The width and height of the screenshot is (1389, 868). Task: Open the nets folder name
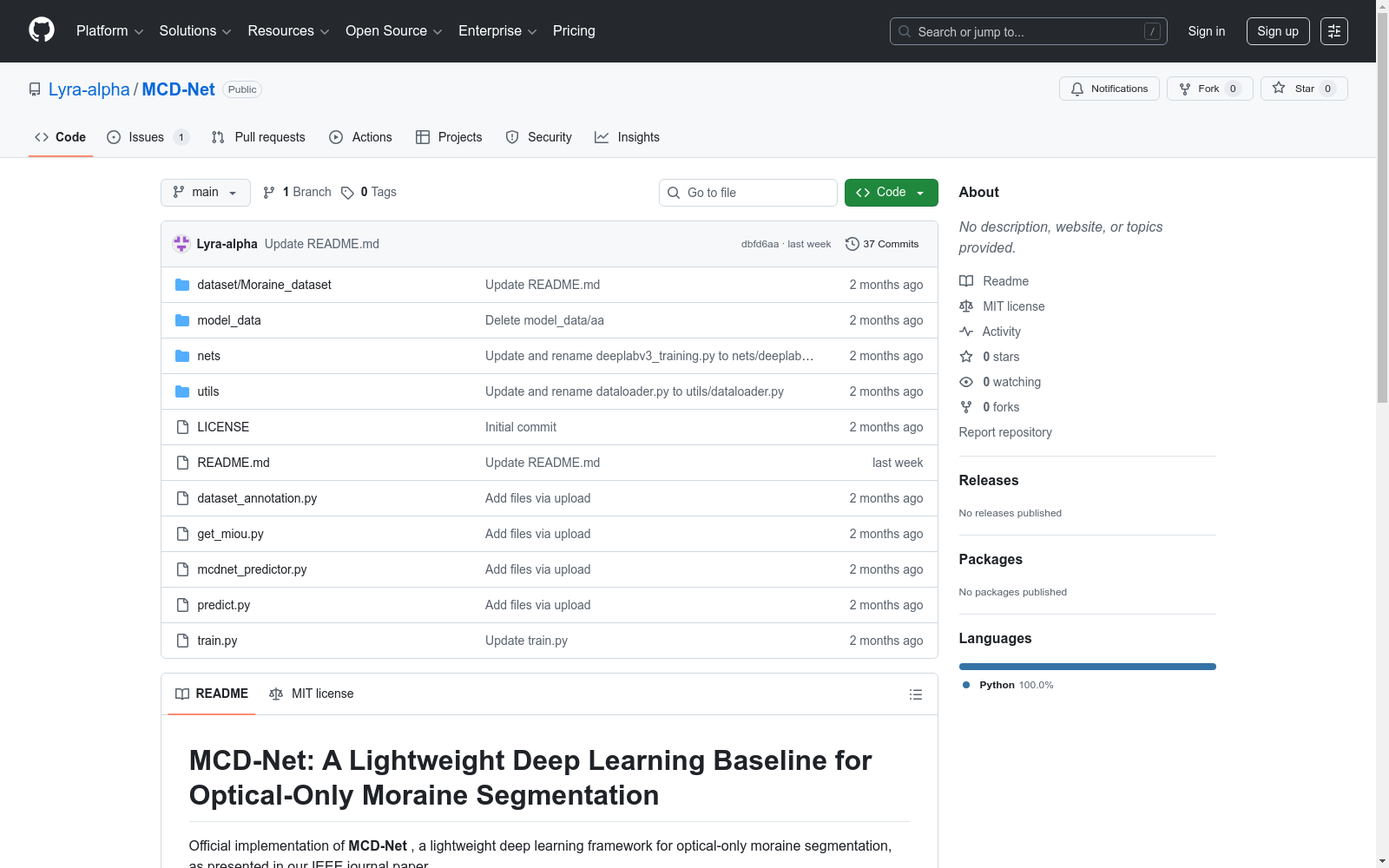[x=208, y=356]
